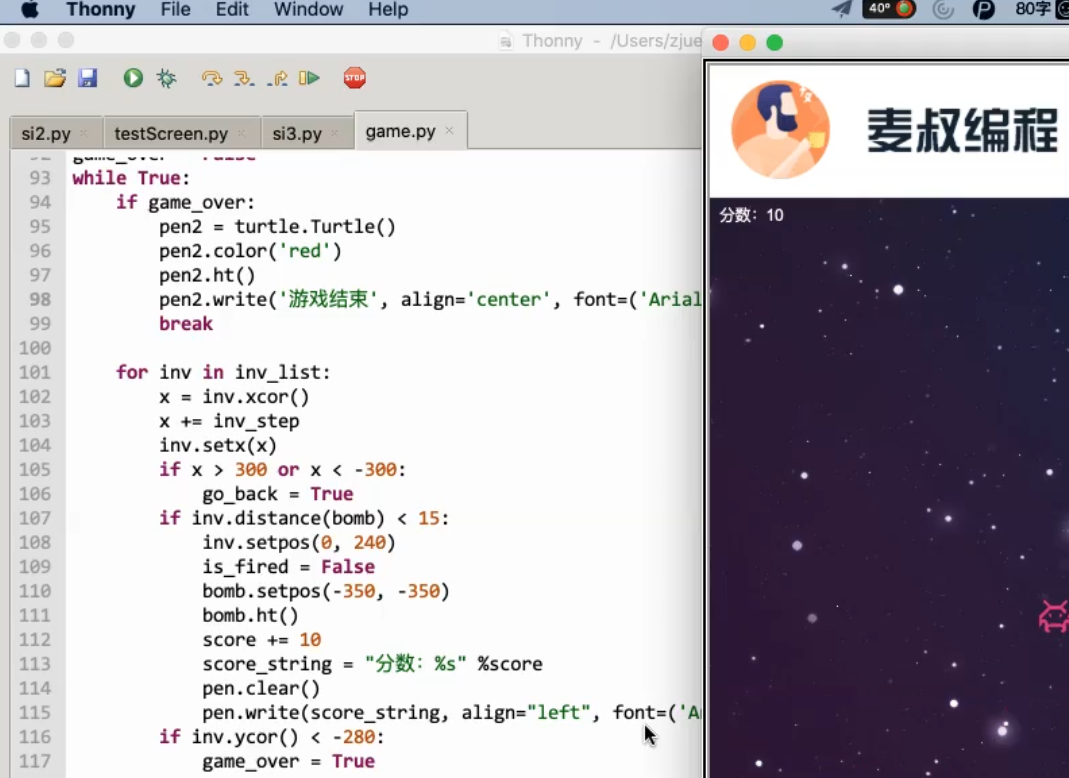Viewport: 1069px width, 778px height.
Task: Click "pen2.color('red')" code line
Action: point(250,252)
